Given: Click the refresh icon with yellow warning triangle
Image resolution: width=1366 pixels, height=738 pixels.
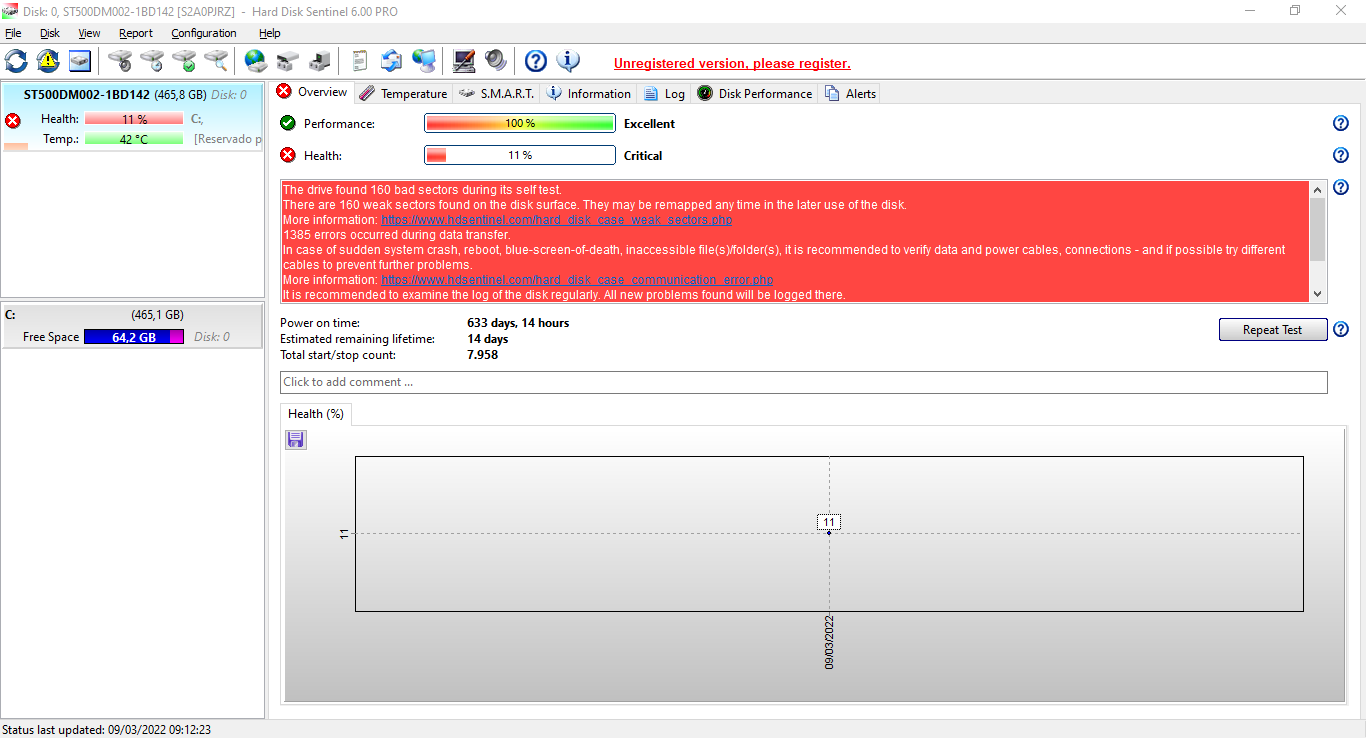Looking at the screenshot, I should 48,61.
